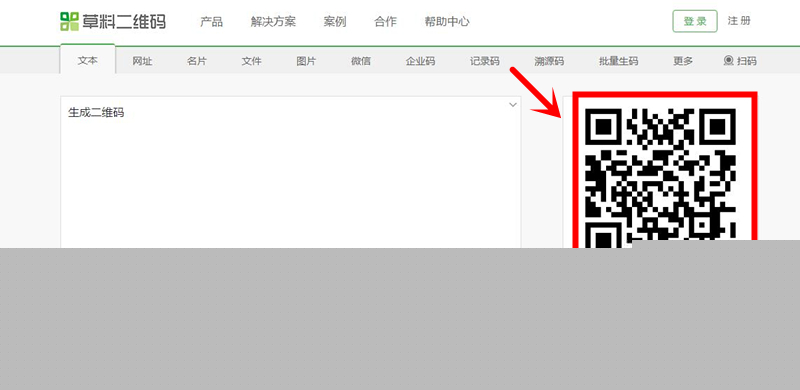Screen dimensions: 800x390
Task: Switch to the 文件 tab
Action: (x=252, y=61)
